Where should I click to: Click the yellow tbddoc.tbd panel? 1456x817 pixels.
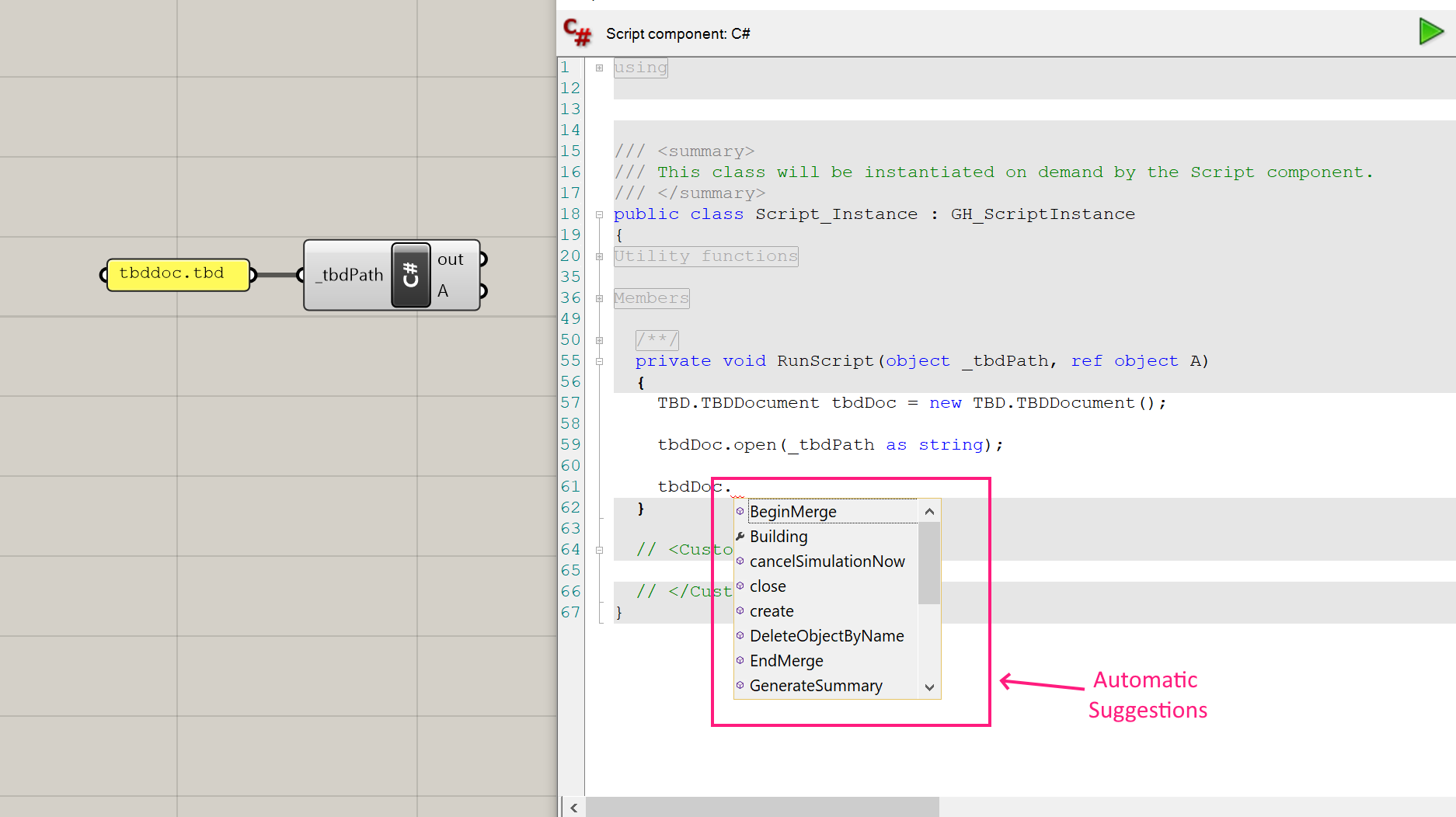pyautogui.click(x=177, y=274)
